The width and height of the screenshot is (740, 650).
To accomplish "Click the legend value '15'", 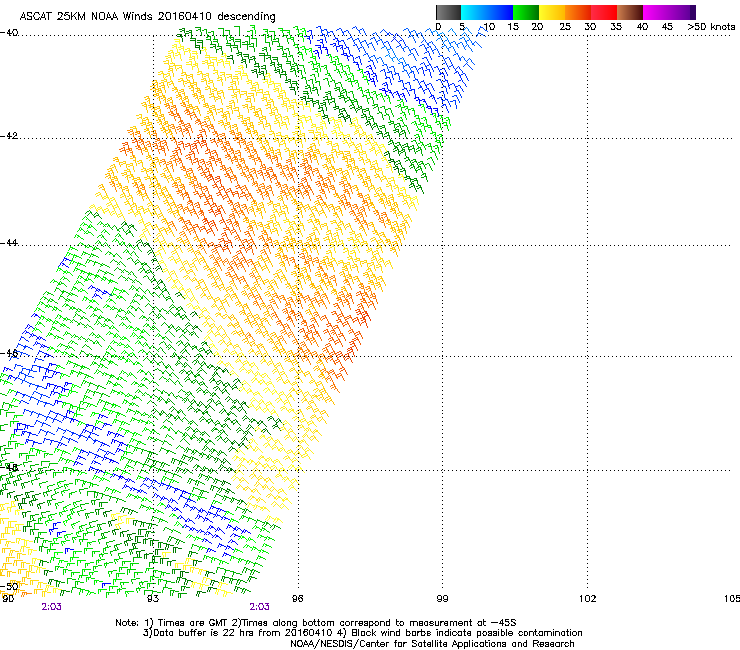I will click(x=513, y=27).
